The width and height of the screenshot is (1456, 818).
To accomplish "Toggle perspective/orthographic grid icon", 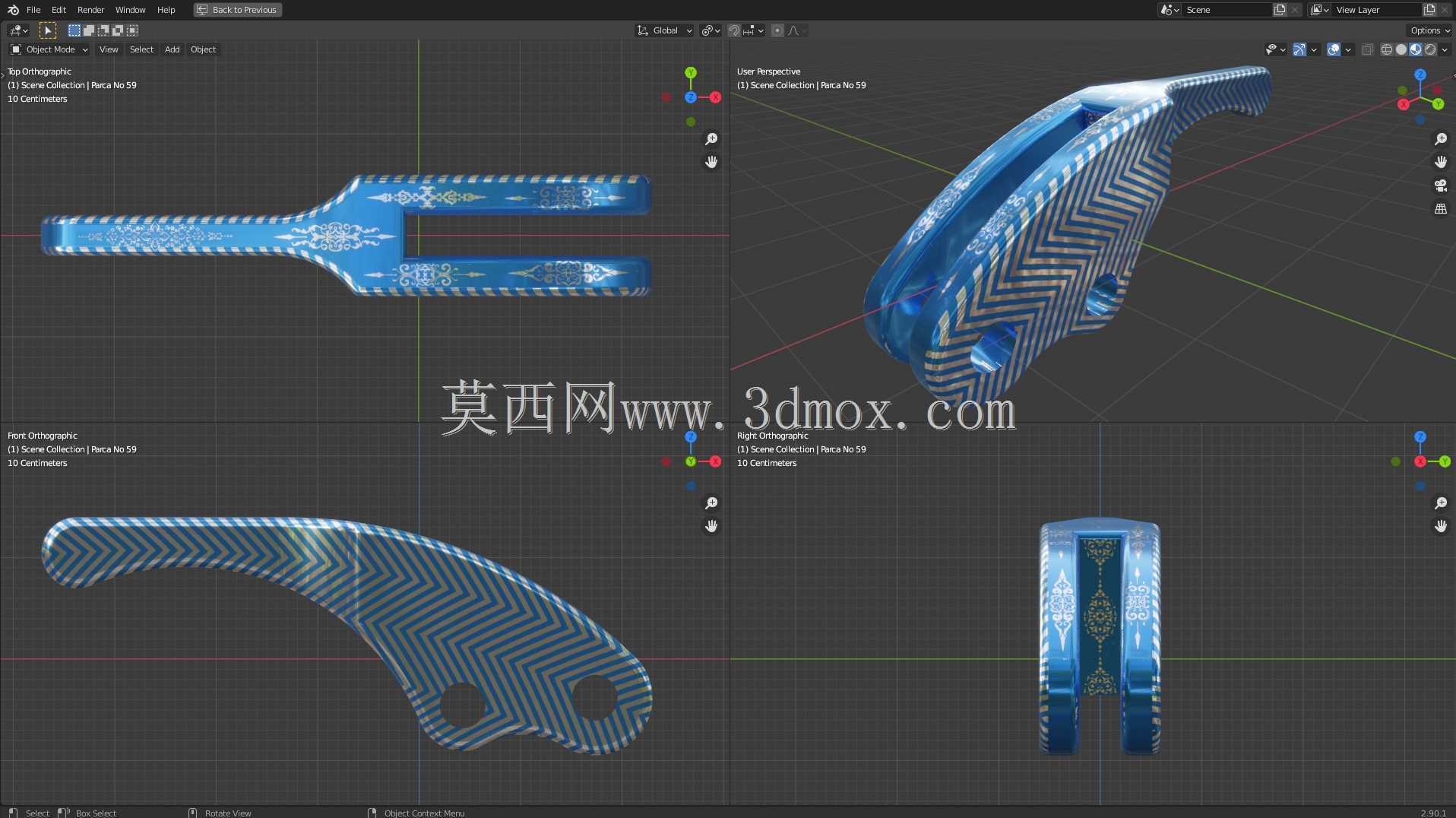I will (1441, 208).
